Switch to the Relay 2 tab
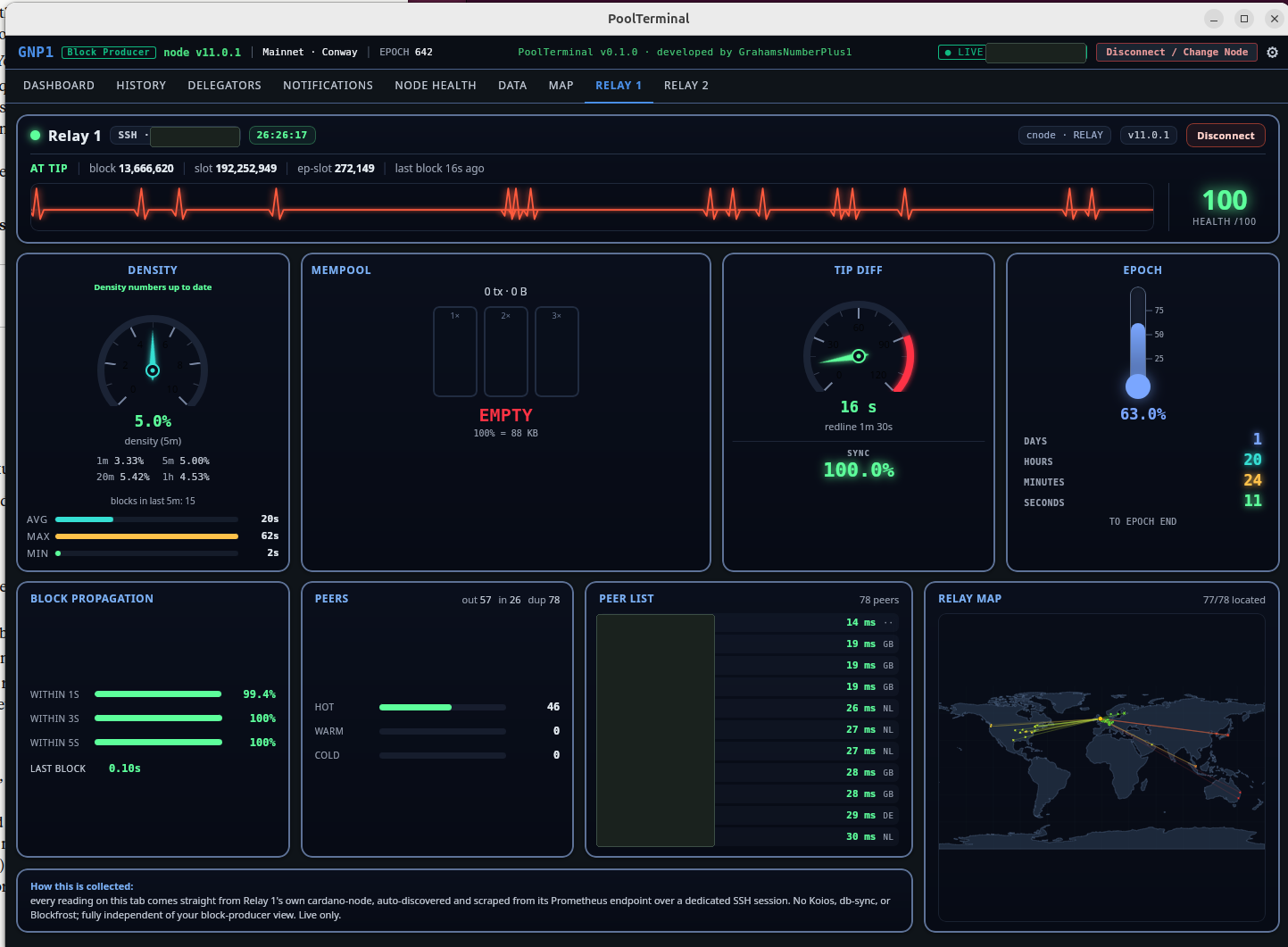The width and height of the screenshot is (1288, 947). (686, 86)
